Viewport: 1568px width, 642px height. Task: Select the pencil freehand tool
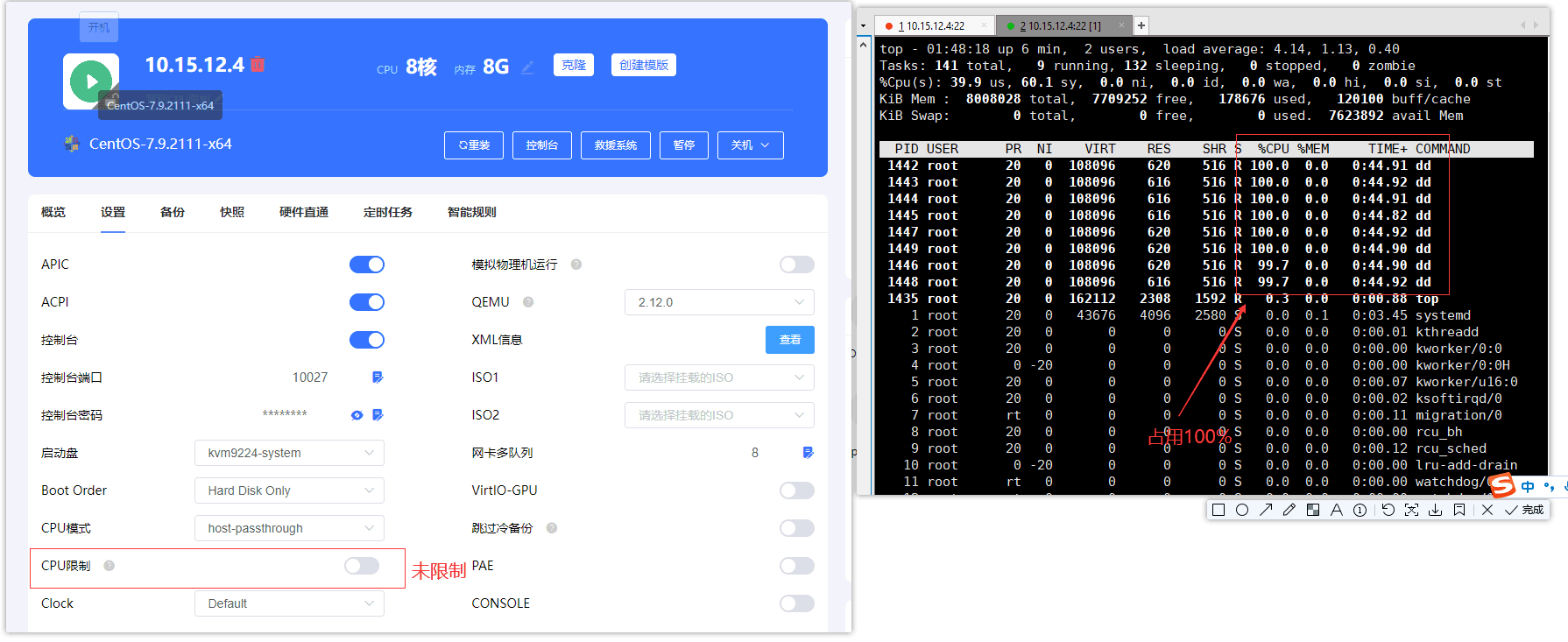click(1289, 510)
